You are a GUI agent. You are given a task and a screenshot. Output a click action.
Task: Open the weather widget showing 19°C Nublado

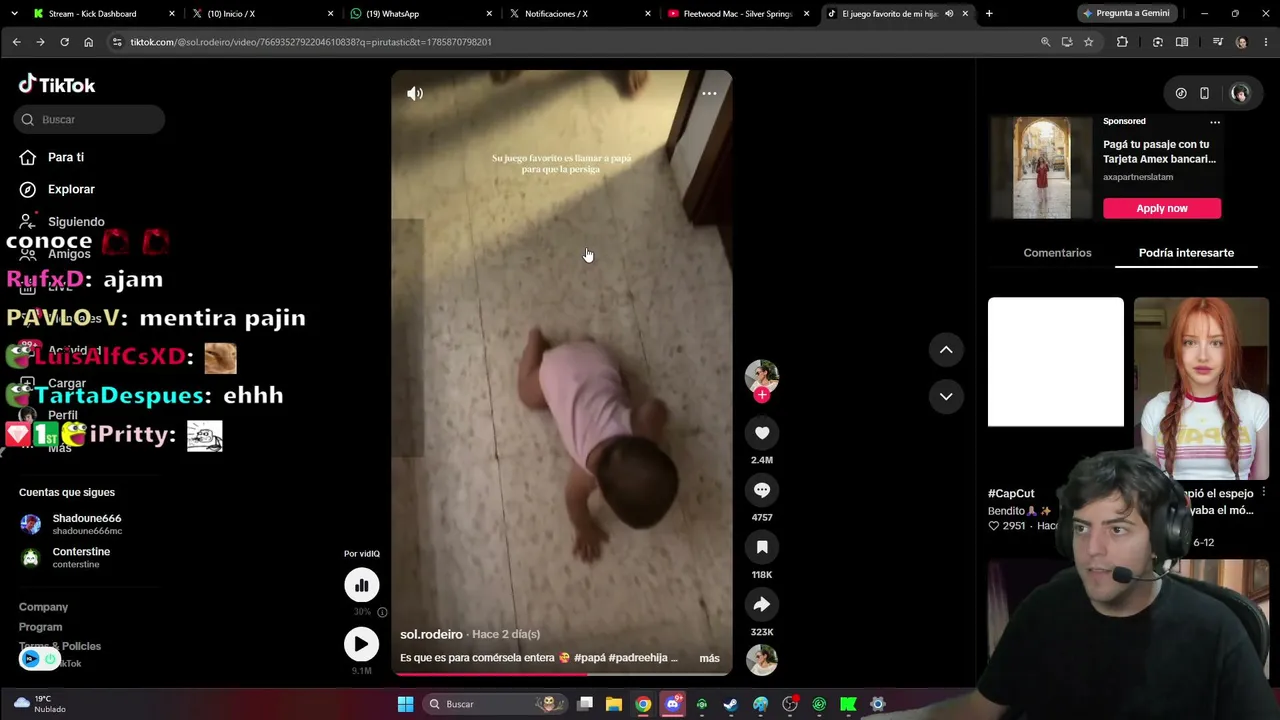[40, 704]
